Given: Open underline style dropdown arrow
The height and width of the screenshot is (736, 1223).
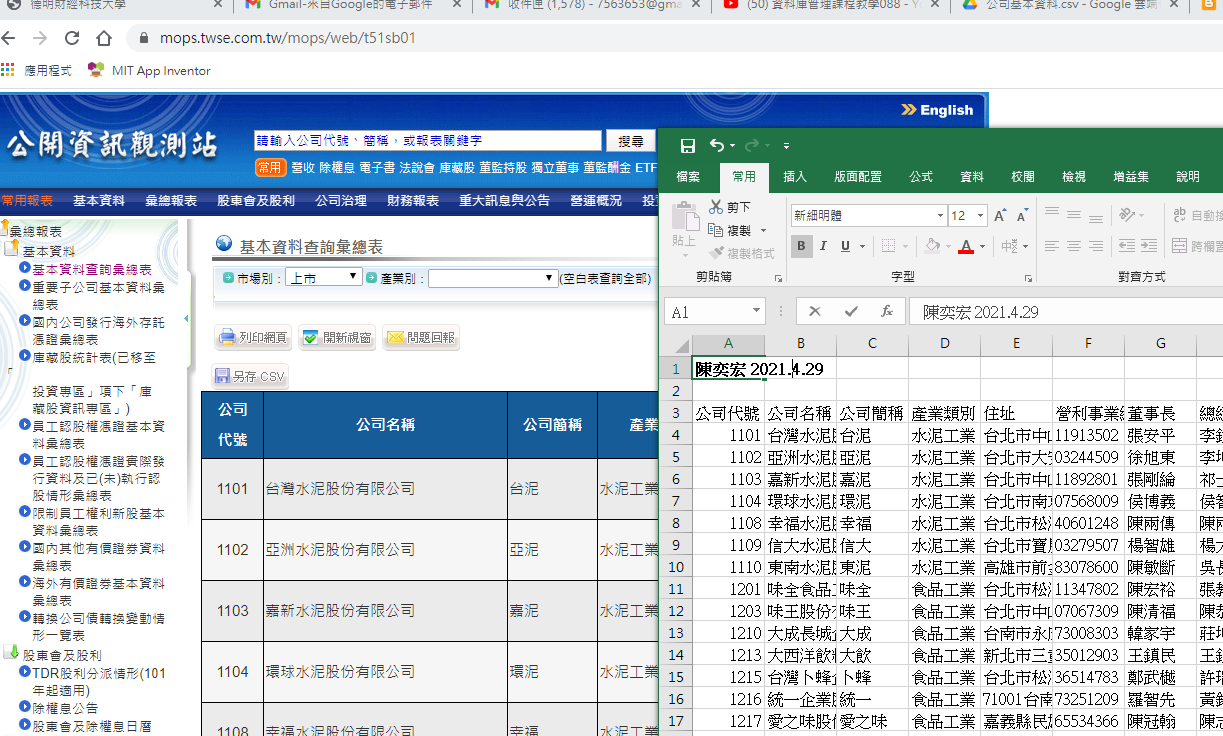Looking at the screenshot, I should point(862,246).
